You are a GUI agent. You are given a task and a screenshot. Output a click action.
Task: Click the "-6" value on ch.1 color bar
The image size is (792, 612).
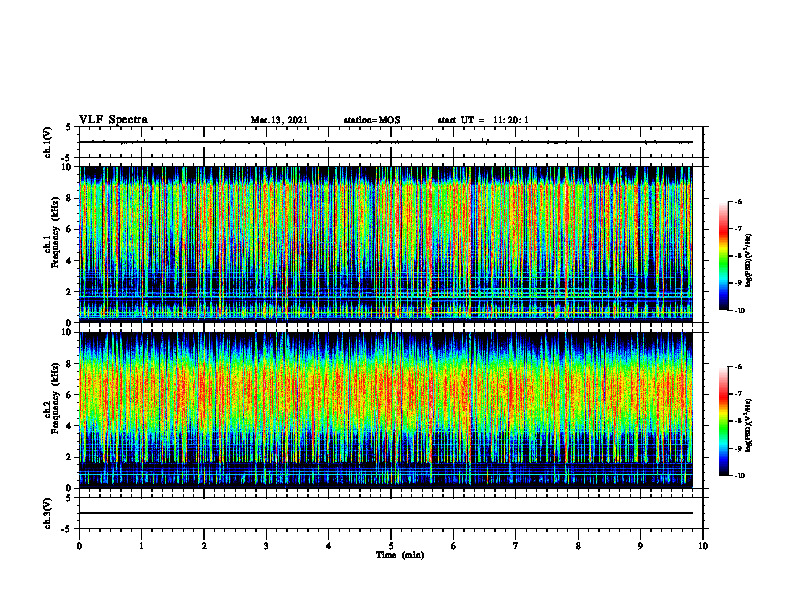point(737,201)
